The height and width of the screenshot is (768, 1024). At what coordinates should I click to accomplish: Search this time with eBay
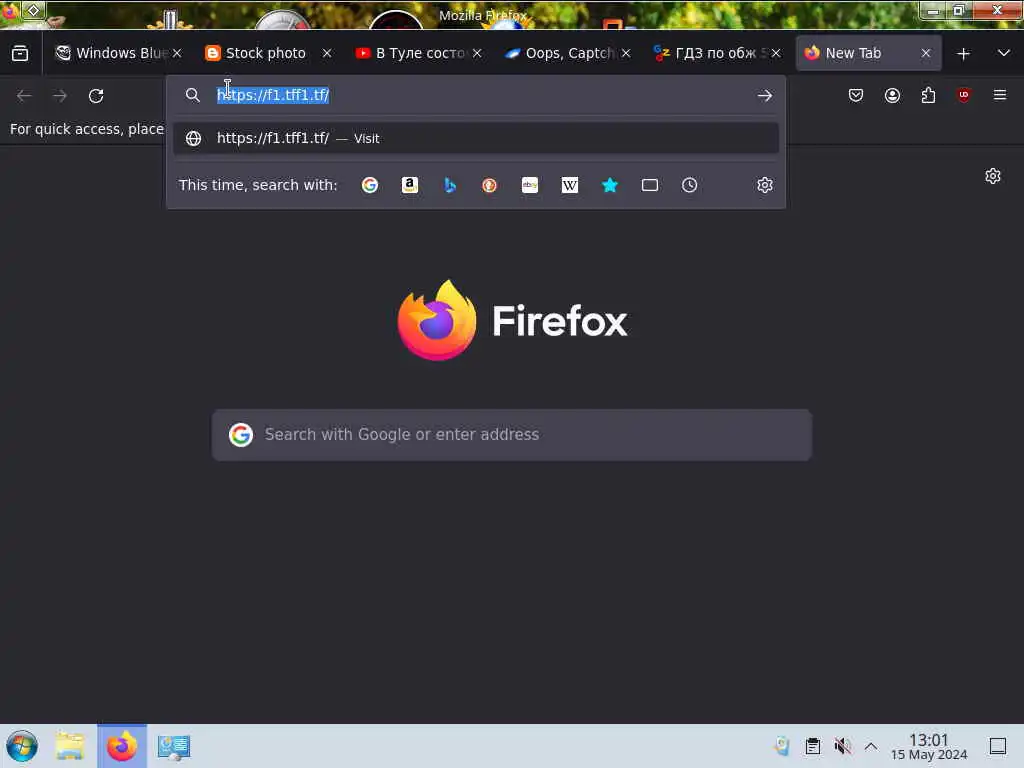click(530, 185)
